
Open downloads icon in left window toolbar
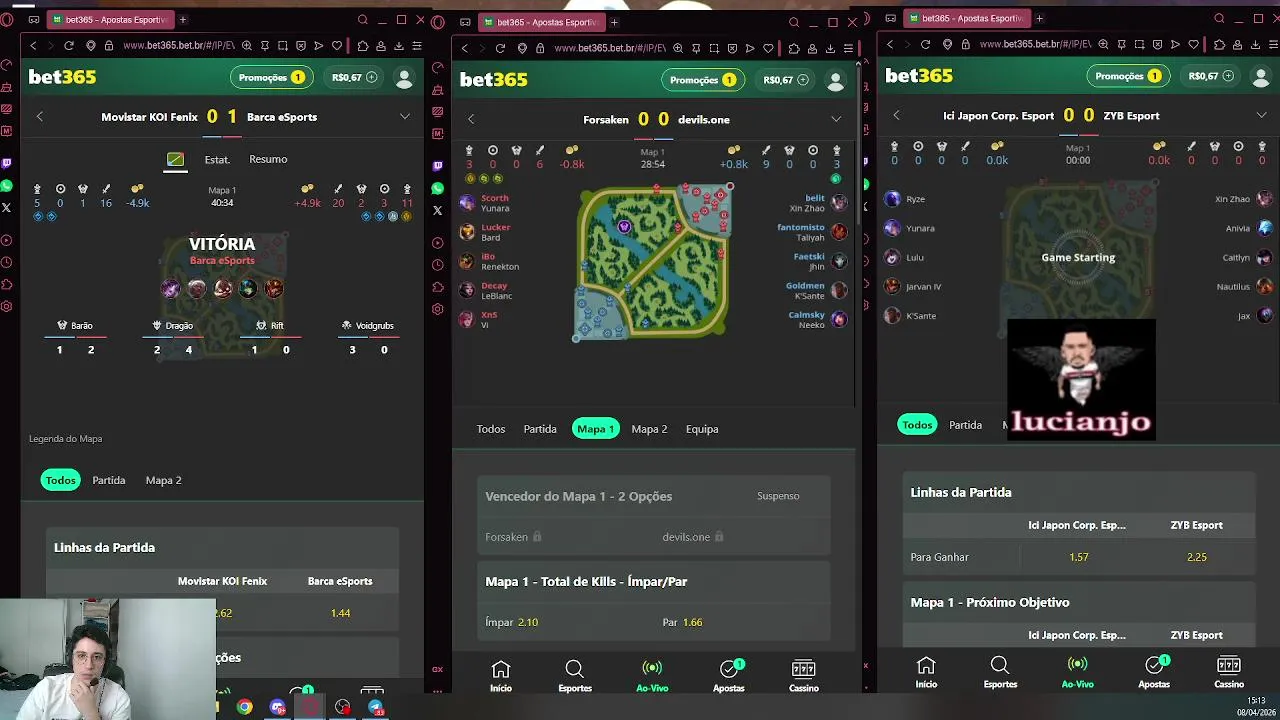399,45
